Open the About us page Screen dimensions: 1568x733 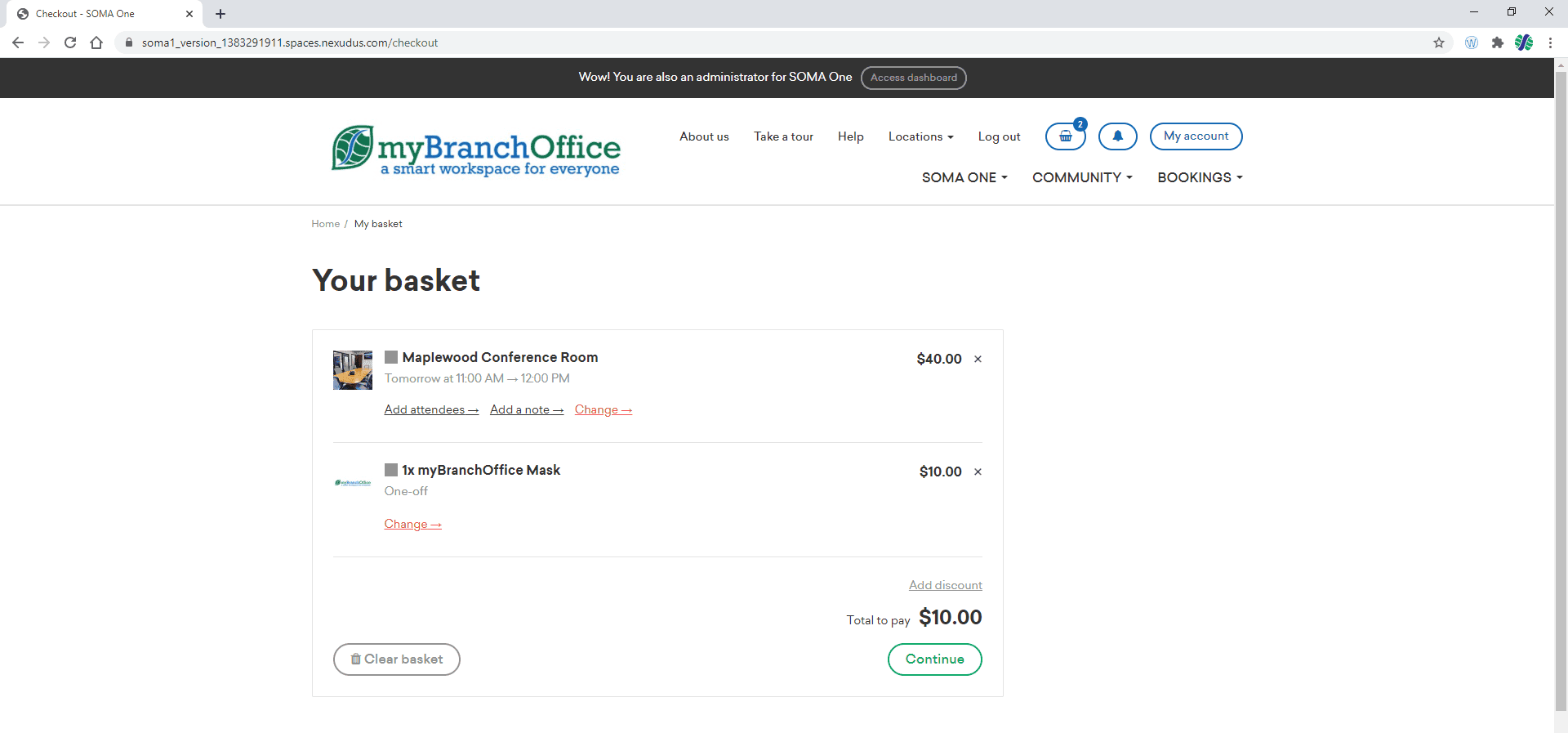point(704,136)
